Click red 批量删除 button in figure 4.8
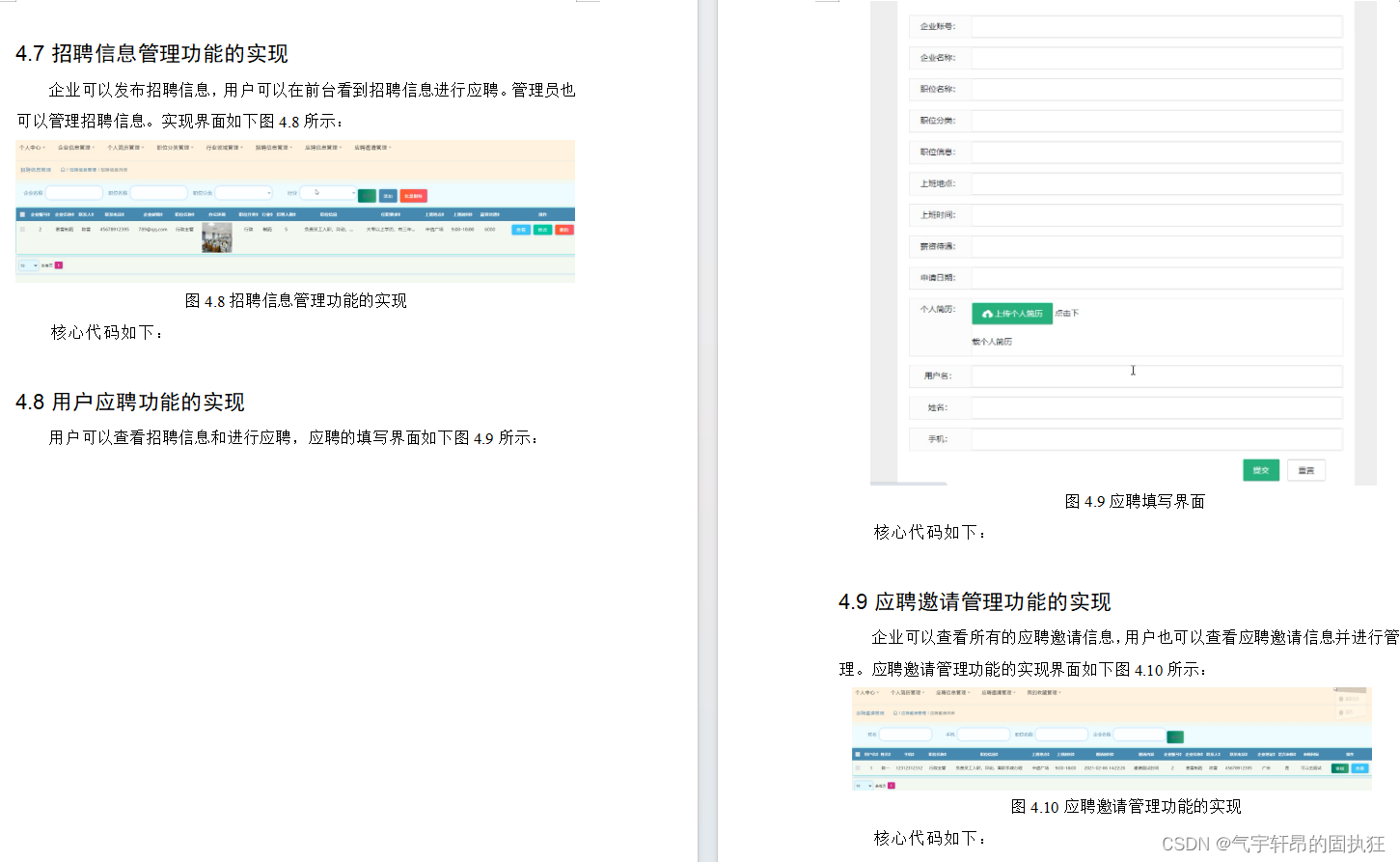 tap(414, 196)
